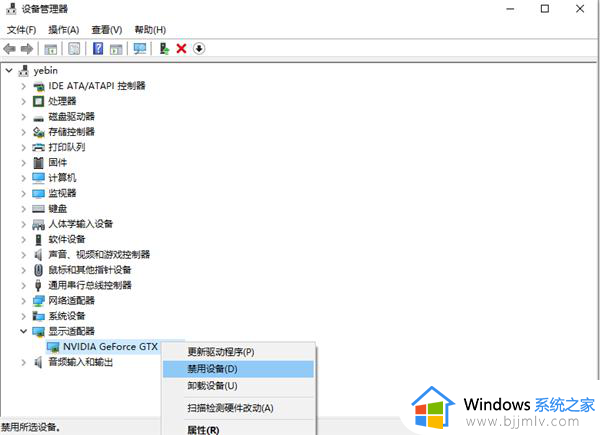Open the 帮助(H) menu
This screenshot has width=600, height=435.
point(150,30)
